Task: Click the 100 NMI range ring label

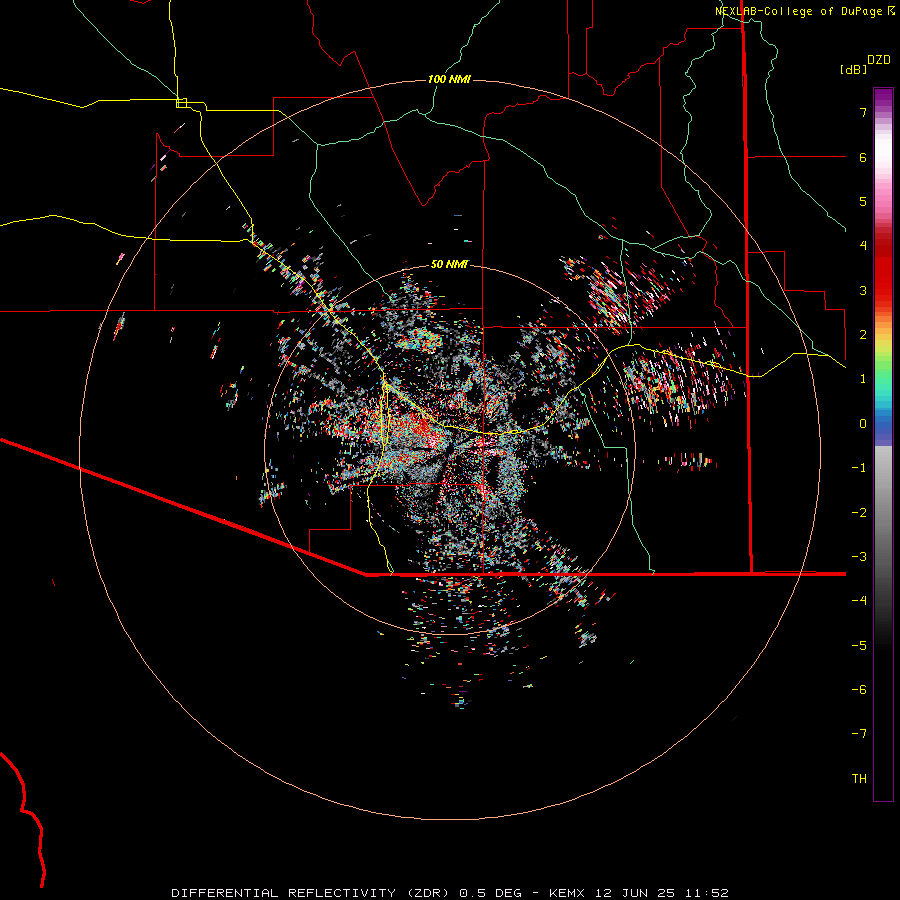Action: 449,79
